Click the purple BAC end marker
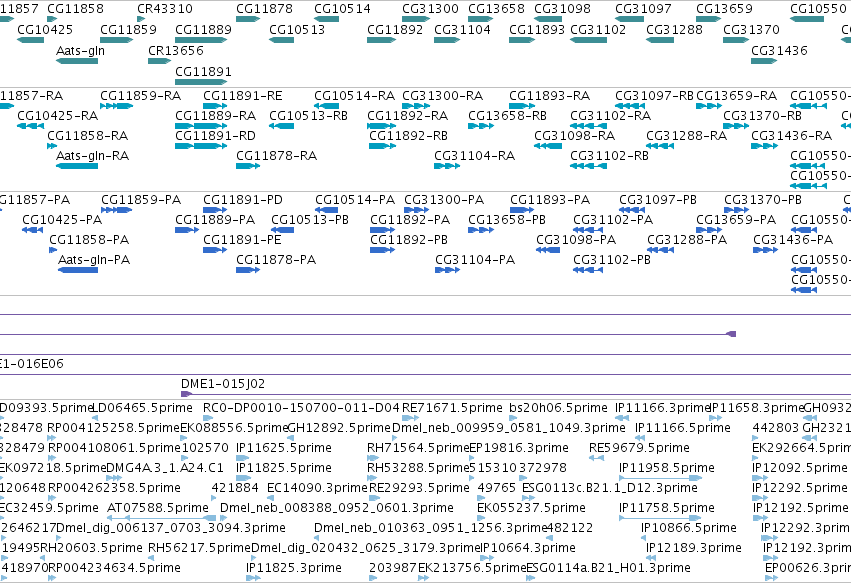The height and width of the screenshot is (583, 851). (731, 334)
